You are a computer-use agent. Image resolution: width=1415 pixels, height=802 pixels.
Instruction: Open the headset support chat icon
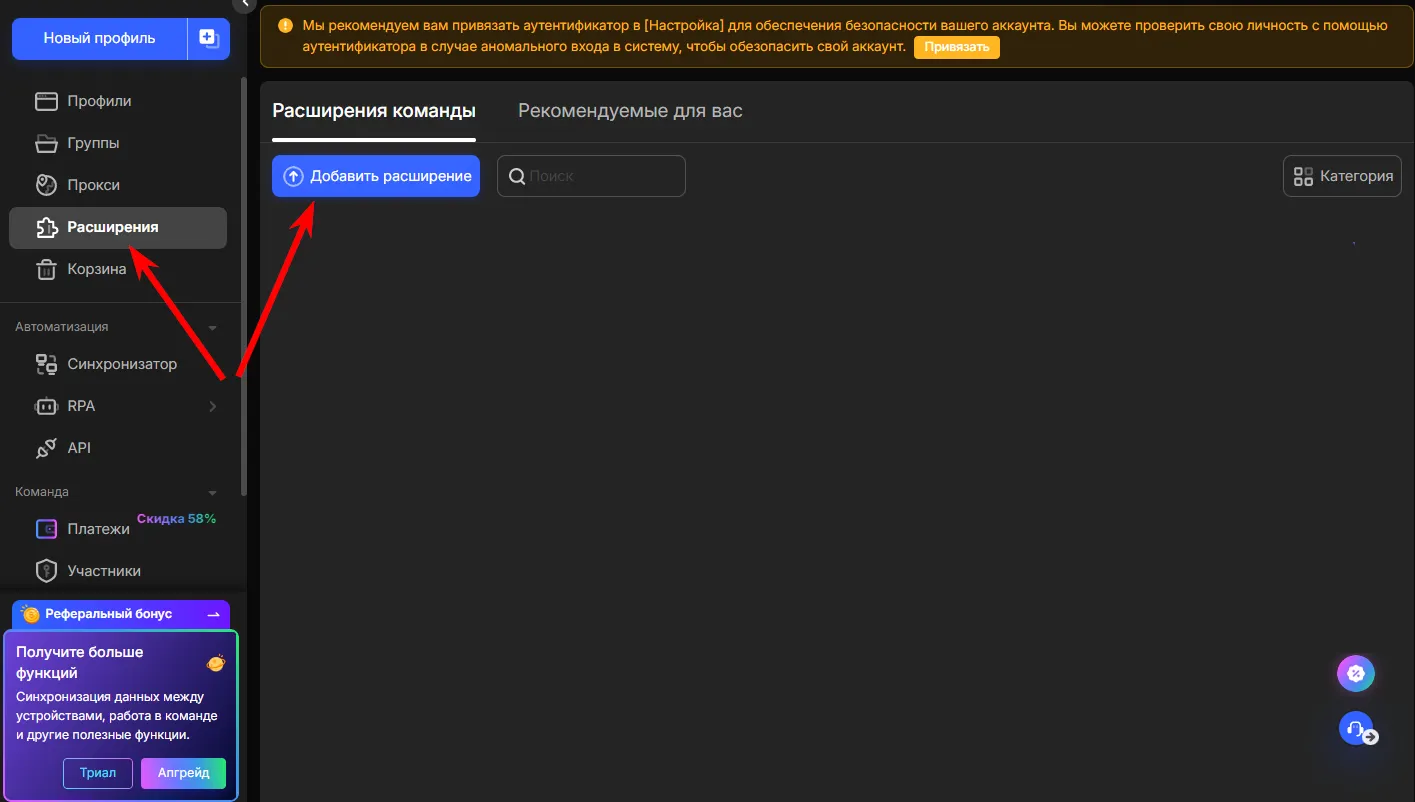(x=1356, y=727)
